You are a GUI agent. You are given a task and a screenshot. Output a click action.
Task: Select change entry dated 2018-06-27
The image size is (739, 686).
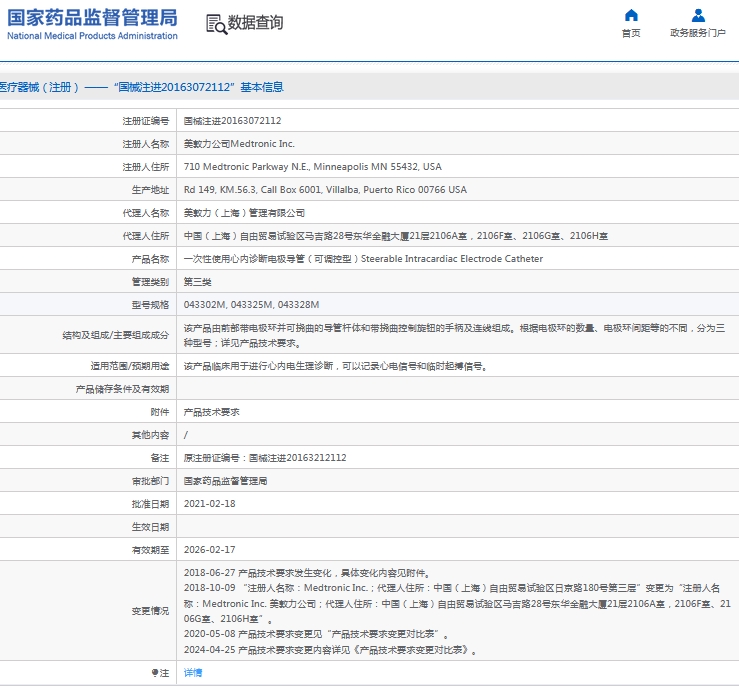pyautogui.click(x=307, y=573)
